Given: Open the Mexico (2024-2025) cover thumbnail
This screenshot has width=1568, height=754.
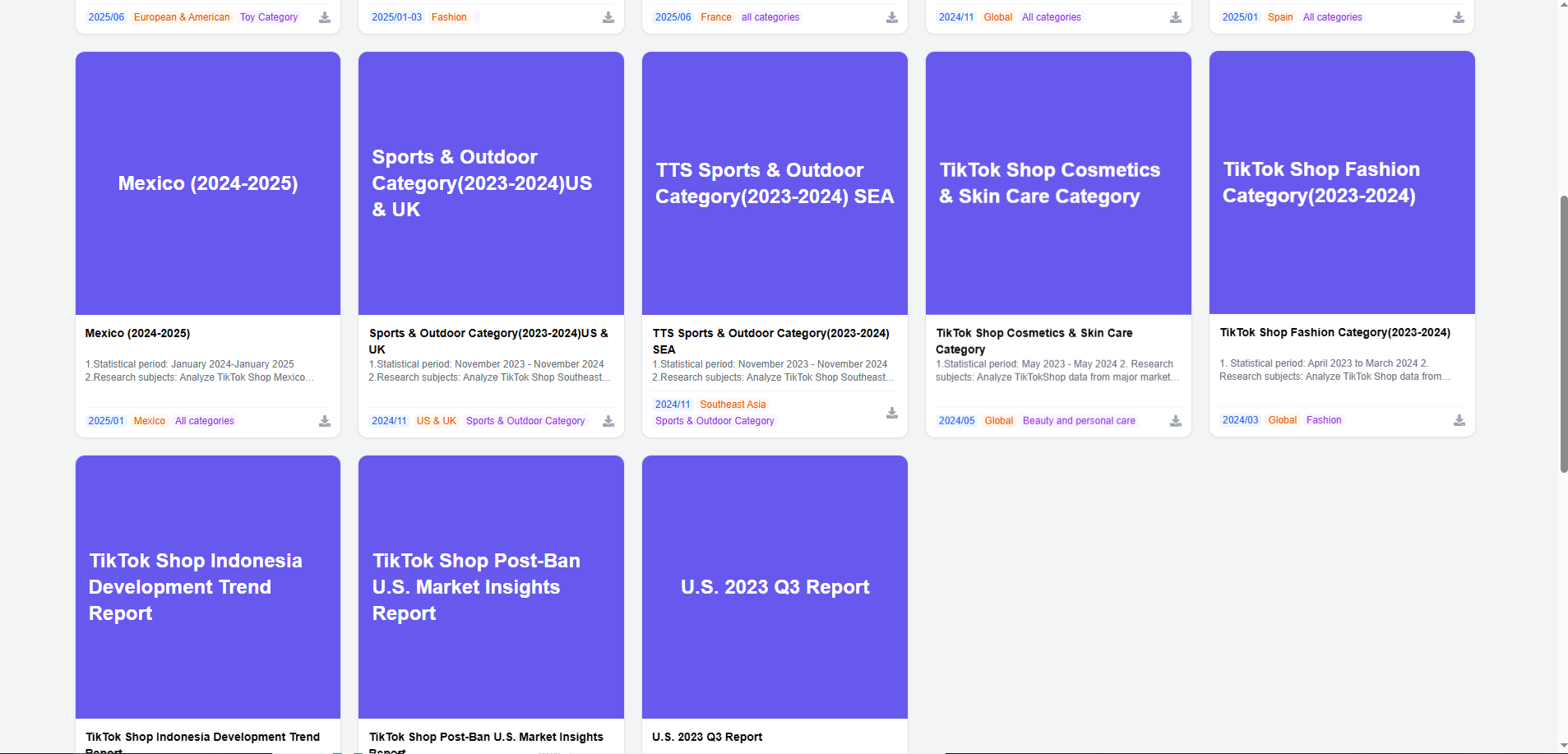Looking at the screenshot, I should pos(208,183).
